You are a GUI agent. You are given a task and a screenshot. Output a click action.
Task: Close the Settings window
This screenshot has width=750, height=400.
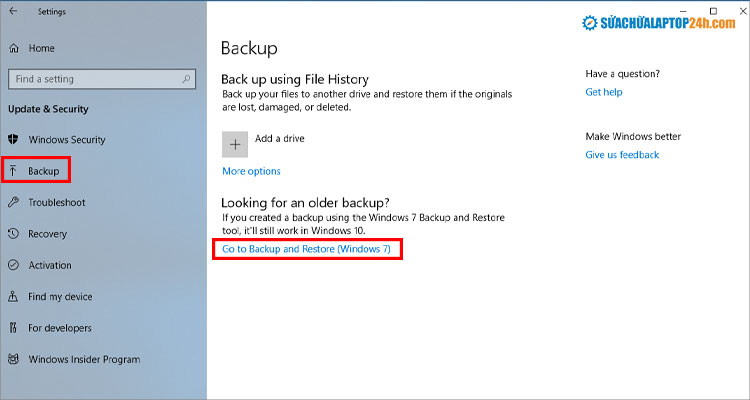click(743, 11)
